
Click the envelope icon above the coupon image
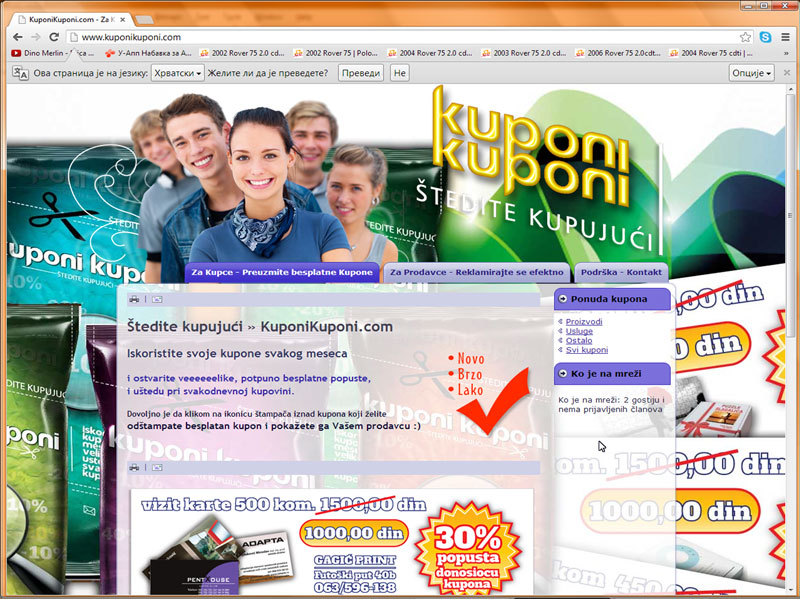point(157,468)
